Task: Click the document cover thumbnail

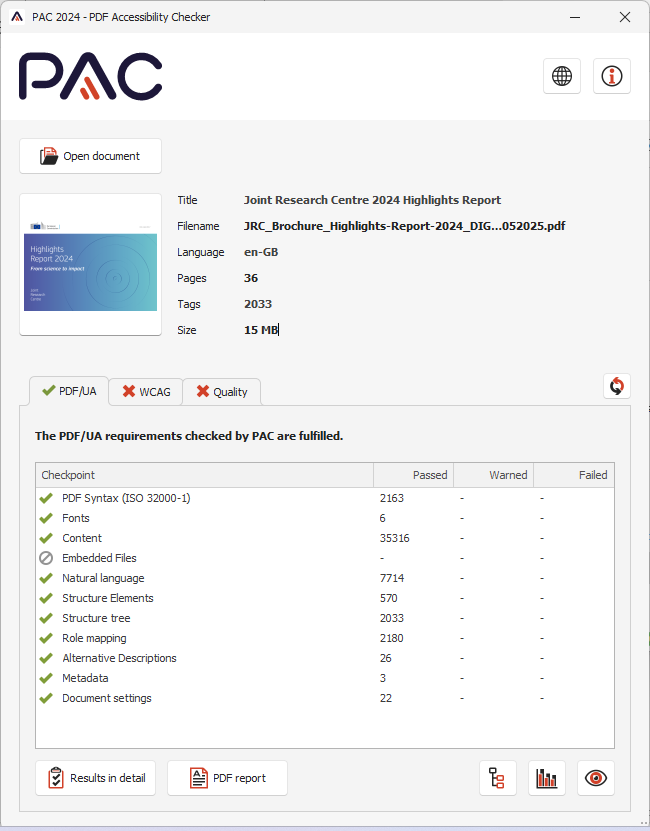Action: coord(91,264)
